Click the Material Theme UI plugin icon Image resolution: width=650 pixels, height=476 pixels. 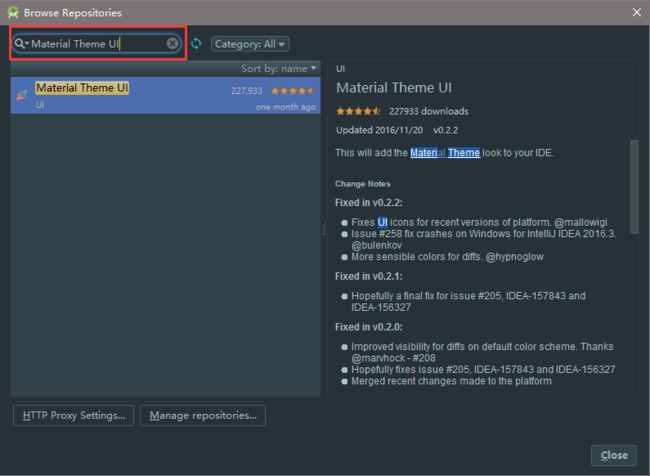pyautogui.click(x=22, y=95)
